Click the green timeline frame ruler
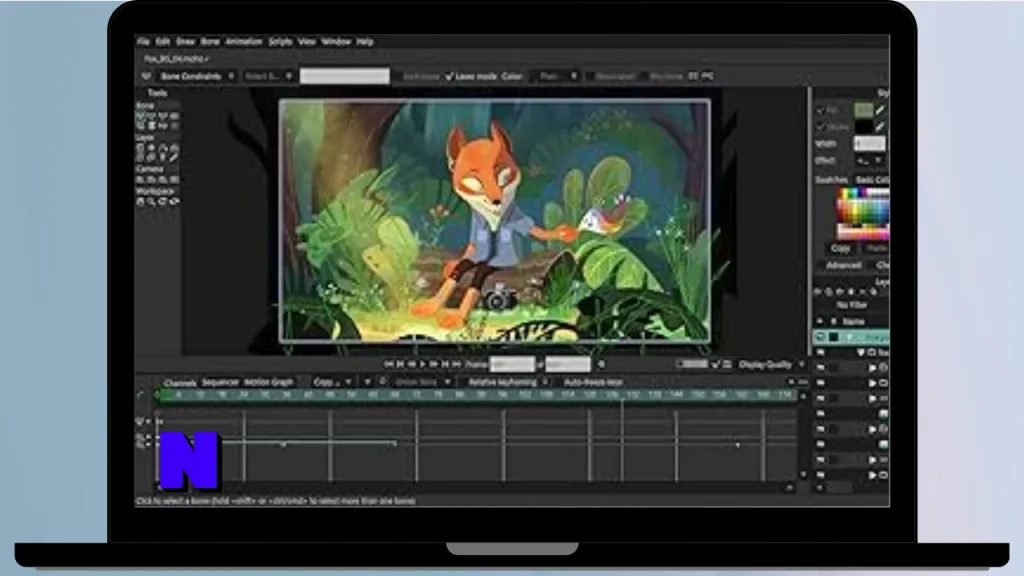 click(477, 396)
